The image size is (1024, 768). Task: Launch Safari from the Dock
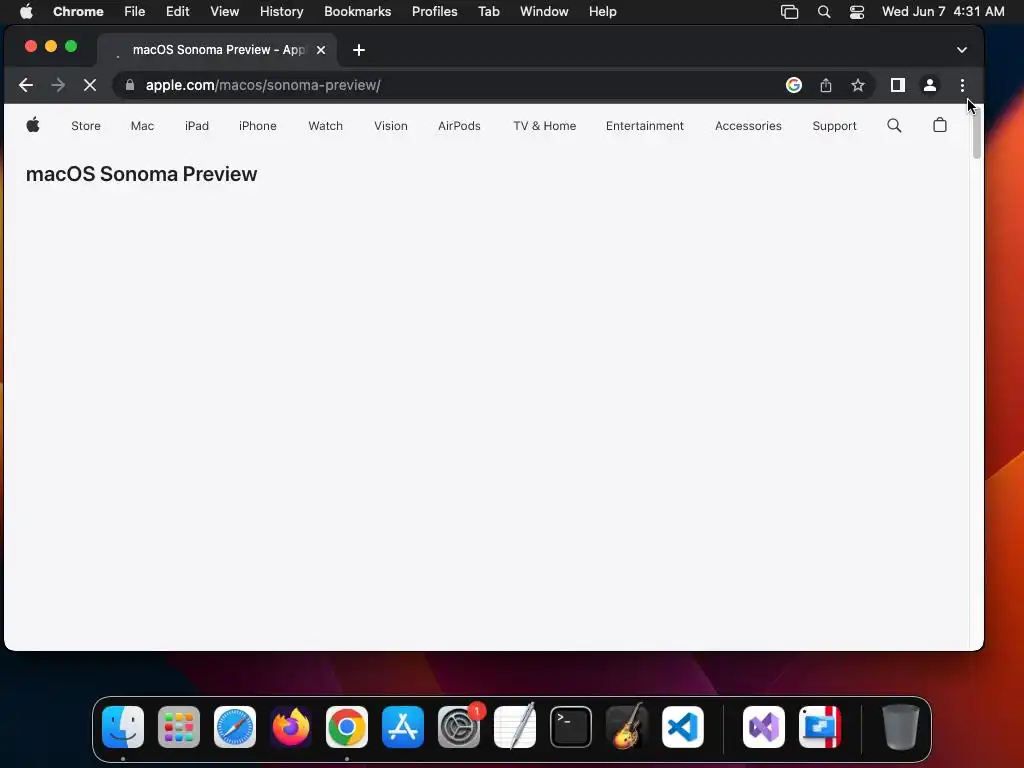click(x=235, y=727)
